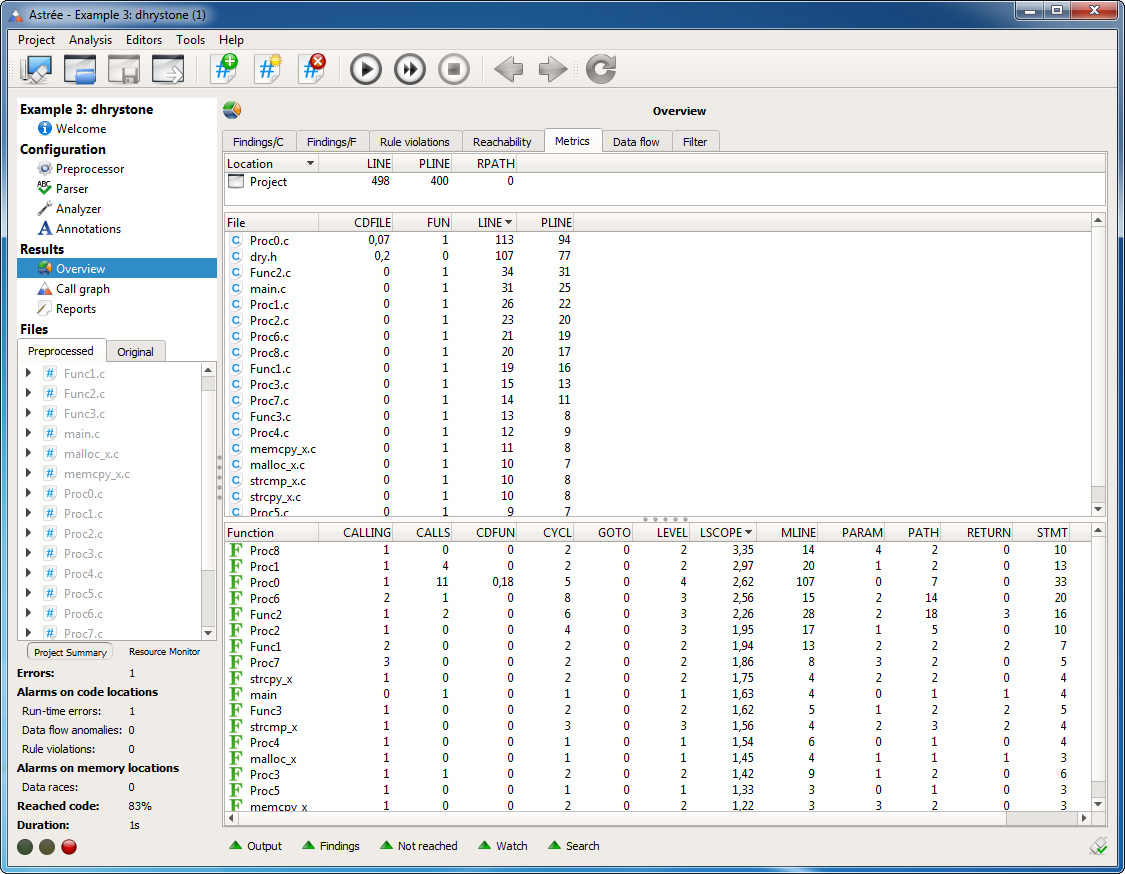Click the fast-forward analysis button
1125x874 pixels.
(x=410, y=70)
